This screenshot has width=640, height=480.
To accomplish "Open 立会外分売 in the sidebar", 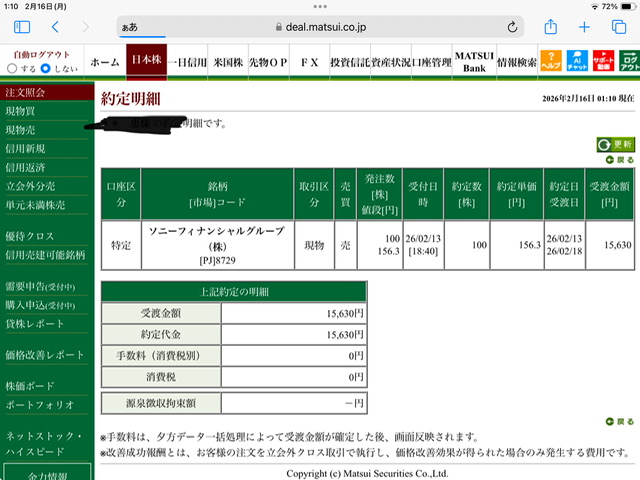I will pos(30,186).
